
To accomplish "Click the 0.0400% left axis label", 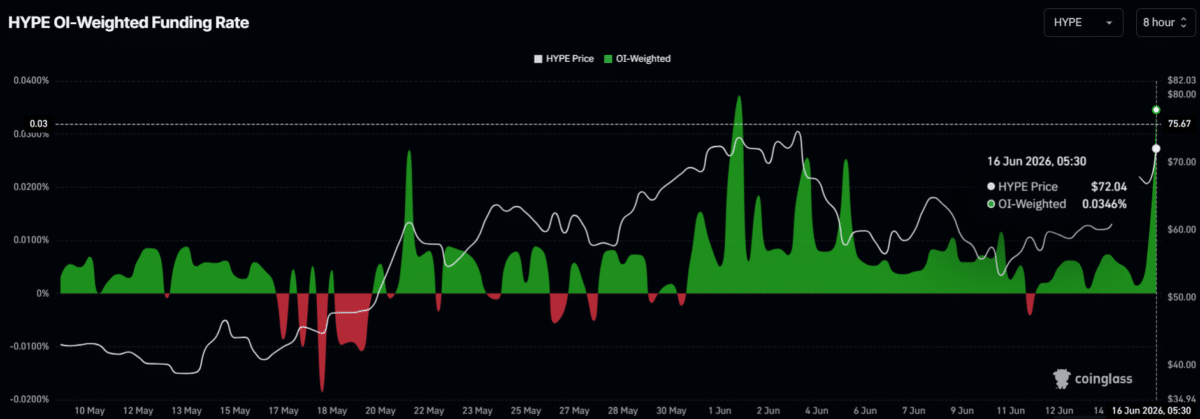I will (31, 80).
